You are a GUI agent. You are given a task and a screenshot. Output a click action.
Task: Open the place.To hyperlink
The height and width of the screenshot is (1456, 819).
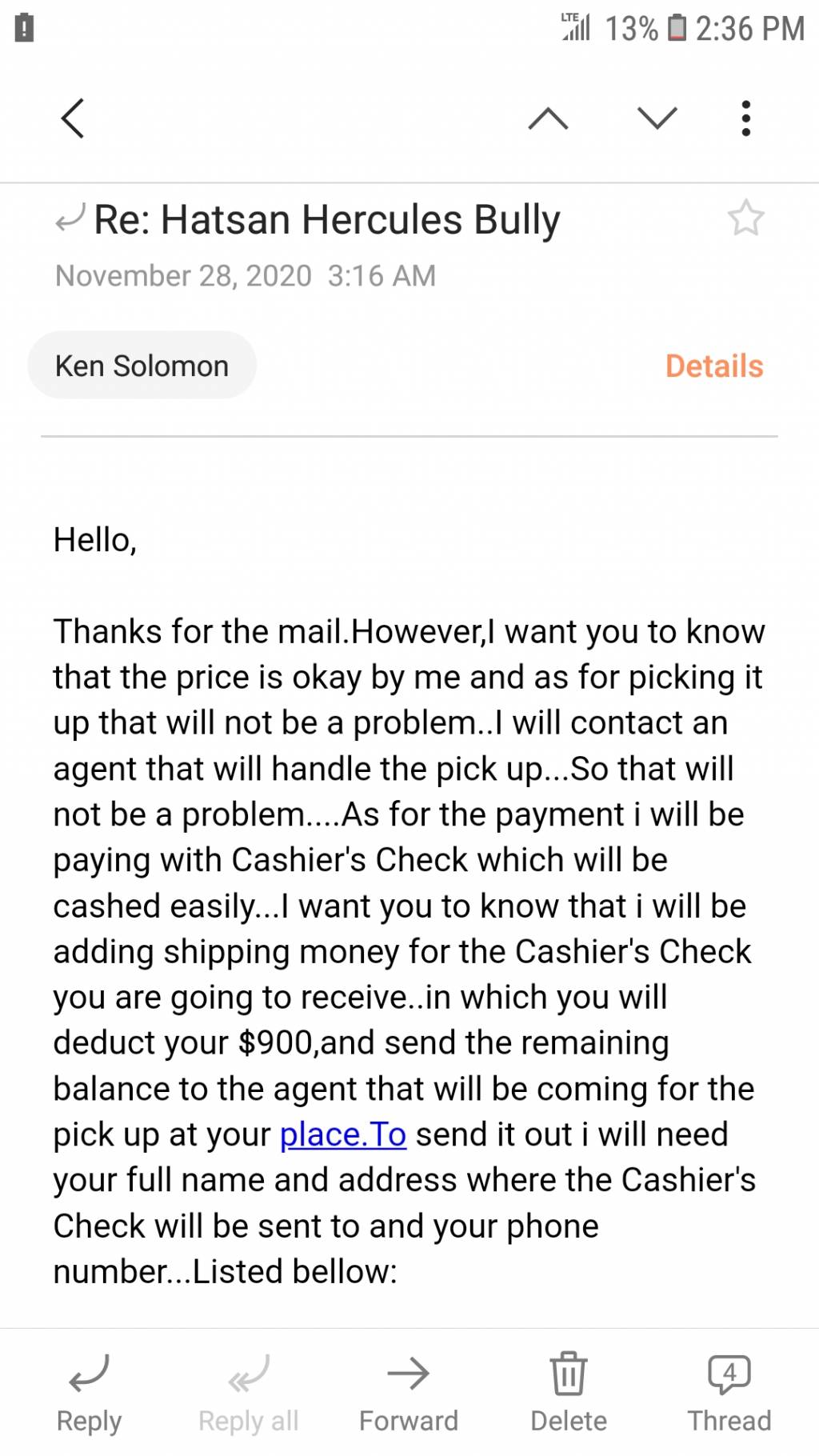point(343,1134)
